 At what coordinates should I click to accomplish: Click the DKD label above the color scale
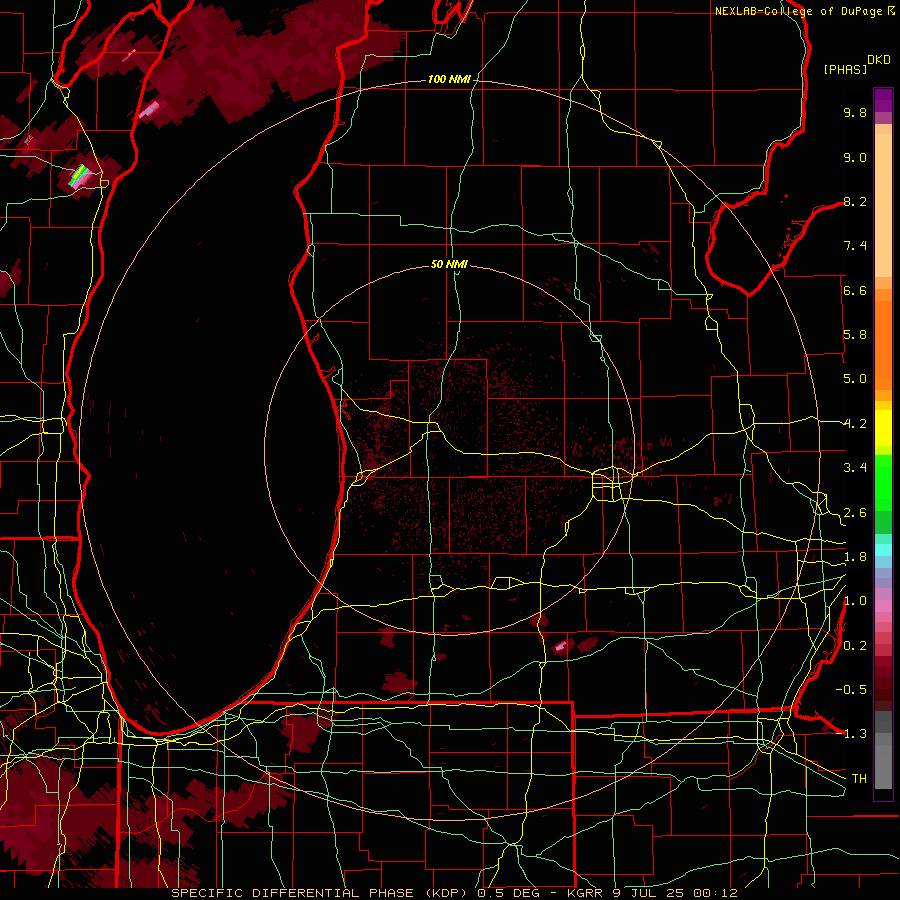click(x=879, y=60)
